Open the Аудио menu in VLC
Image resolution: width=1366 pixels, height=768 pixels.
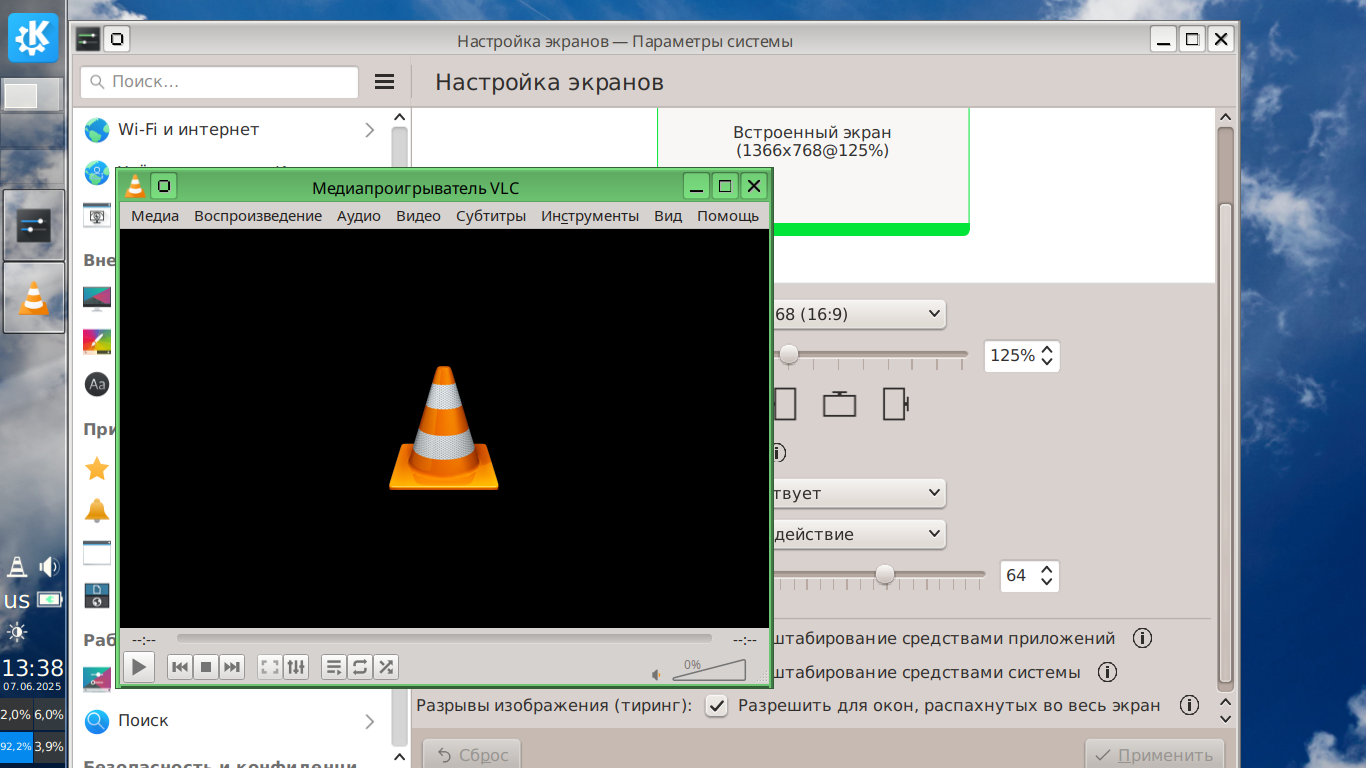point(359,216)
